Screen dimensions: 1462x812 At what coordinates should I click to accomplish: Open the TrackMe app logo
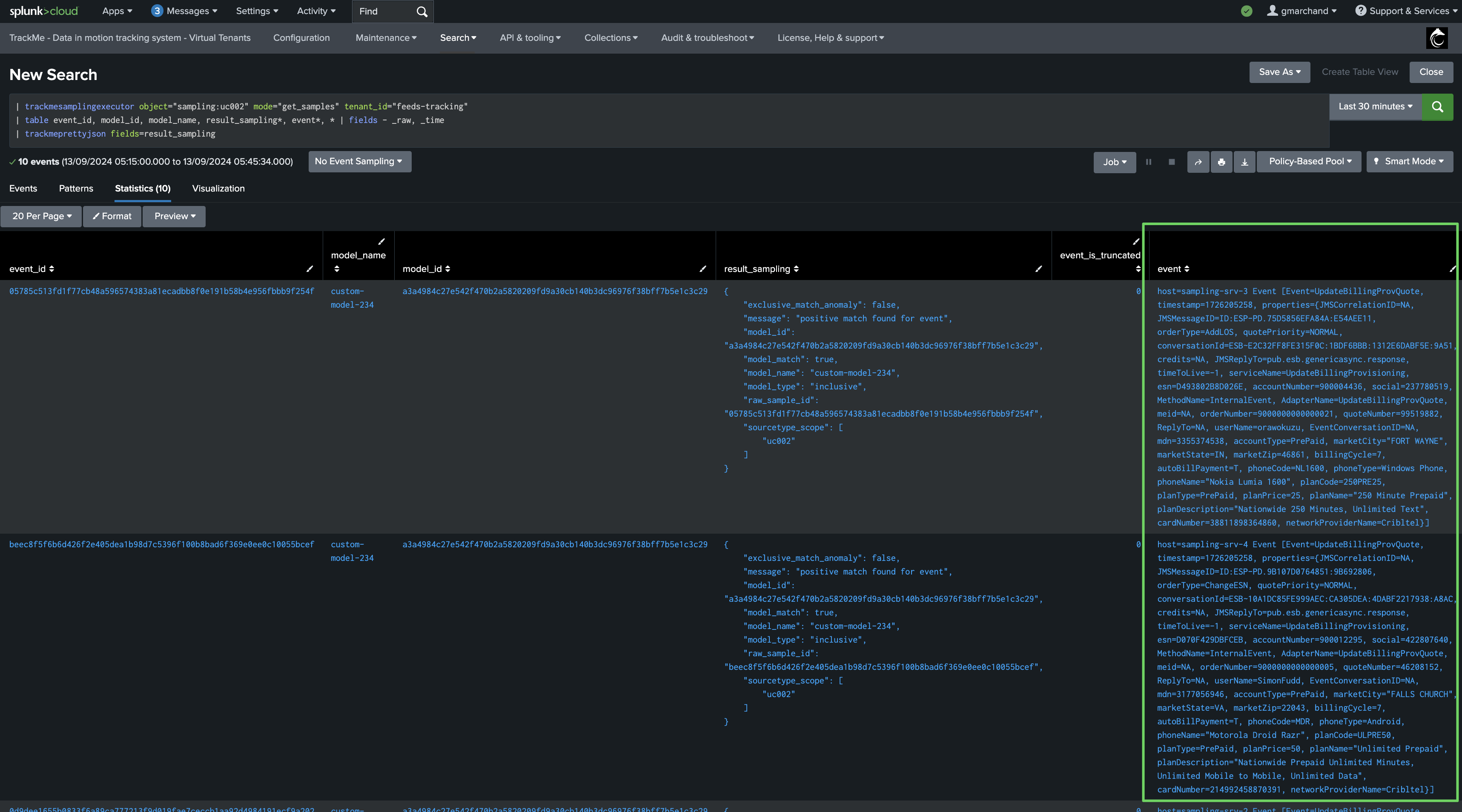tap(1437, 38)
